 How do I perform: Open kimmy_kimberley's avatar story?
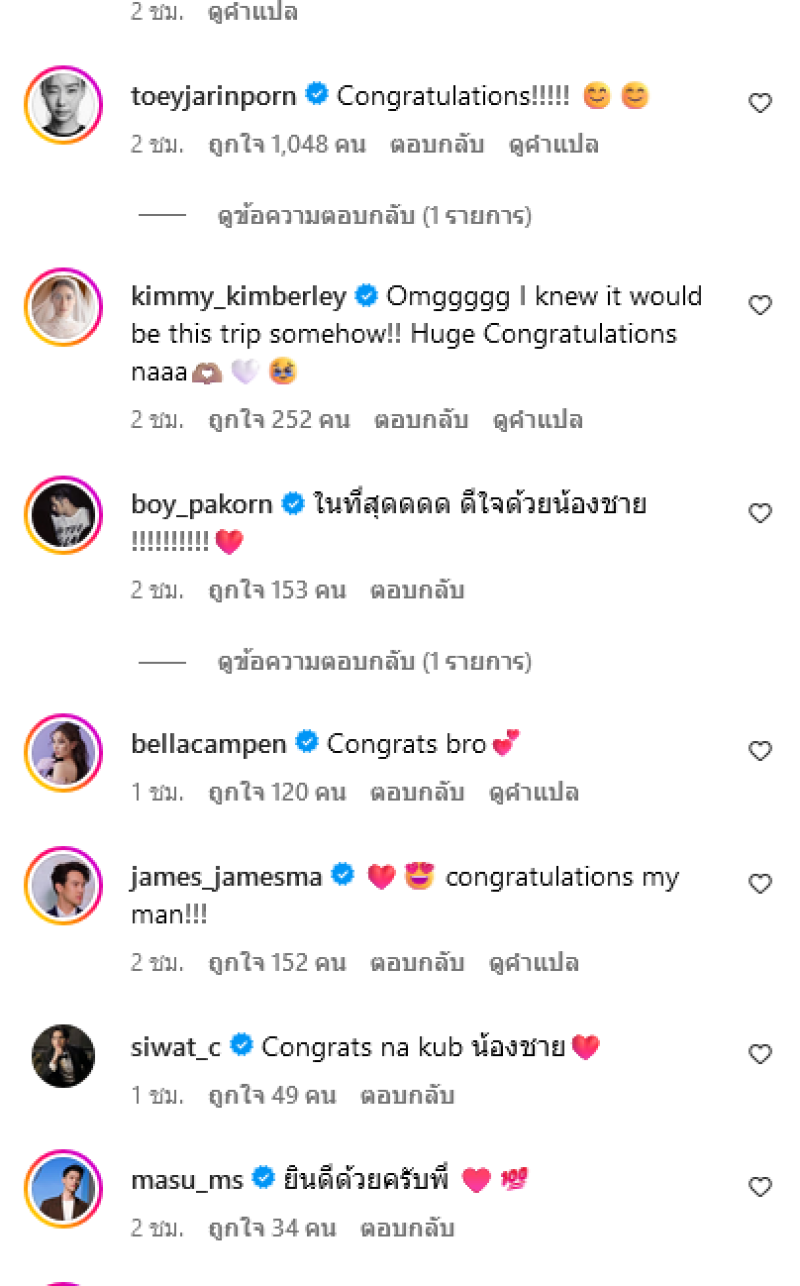(x=62, y=306)
